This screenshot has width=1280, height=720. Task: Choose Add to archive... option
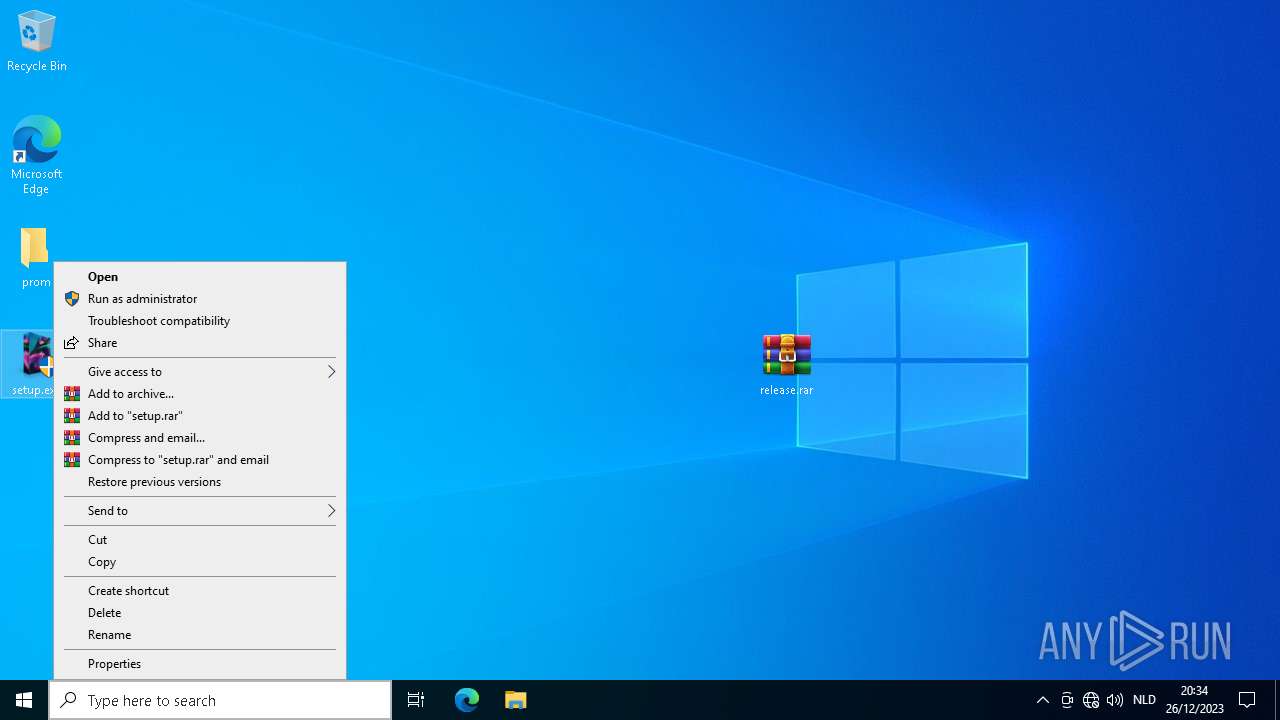click(x=200, y=394)
